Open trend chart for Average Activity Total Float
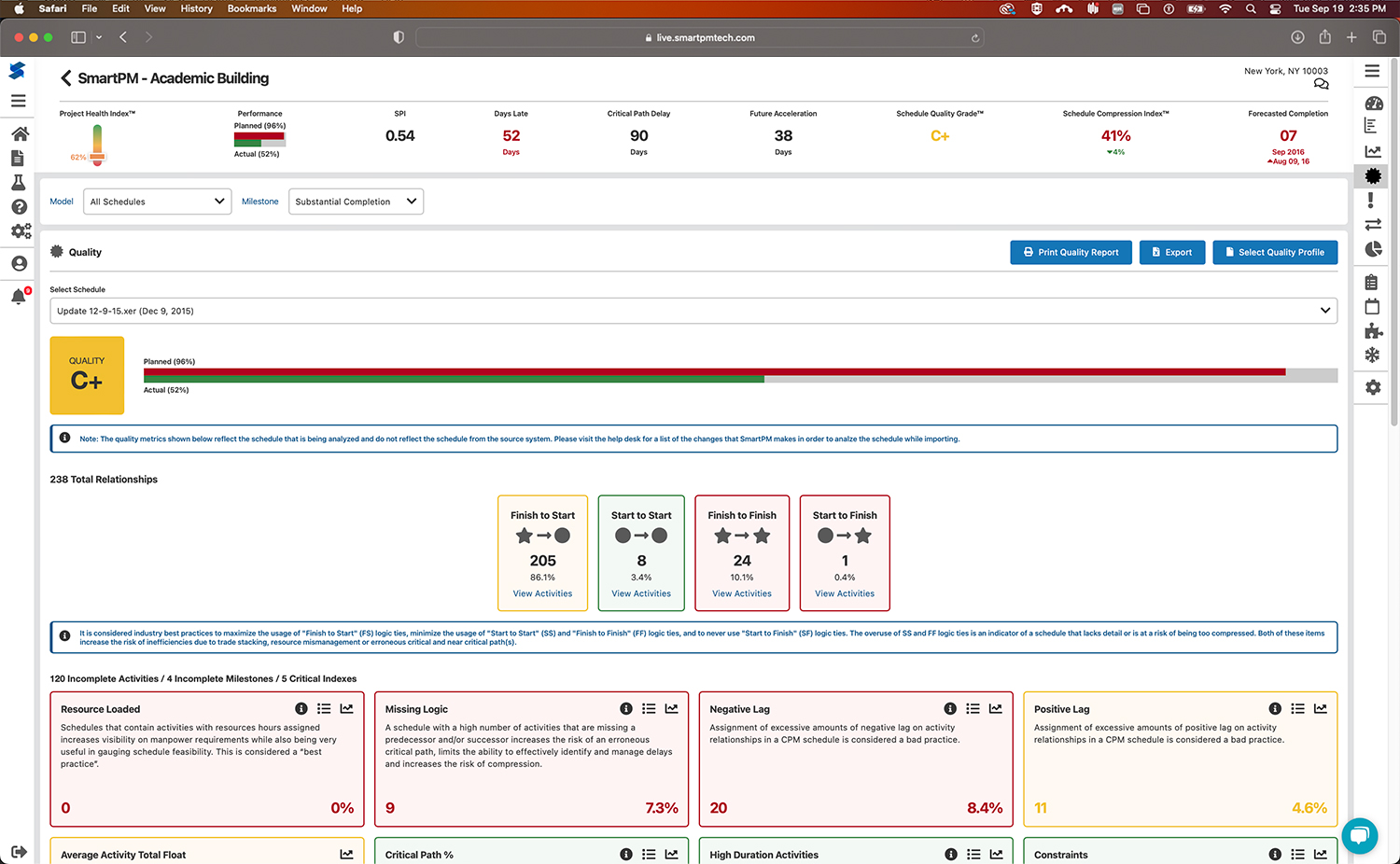This screenshot has height=864, width=1400. [x=347, y=855]
